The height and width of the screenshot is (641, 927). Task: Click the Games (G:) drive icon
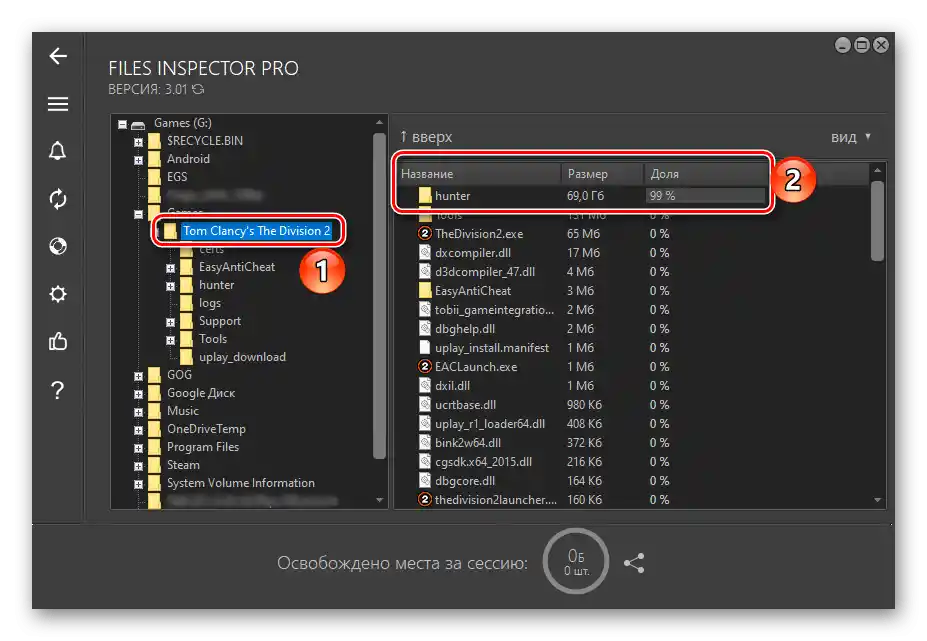click(x=138, y=124)
